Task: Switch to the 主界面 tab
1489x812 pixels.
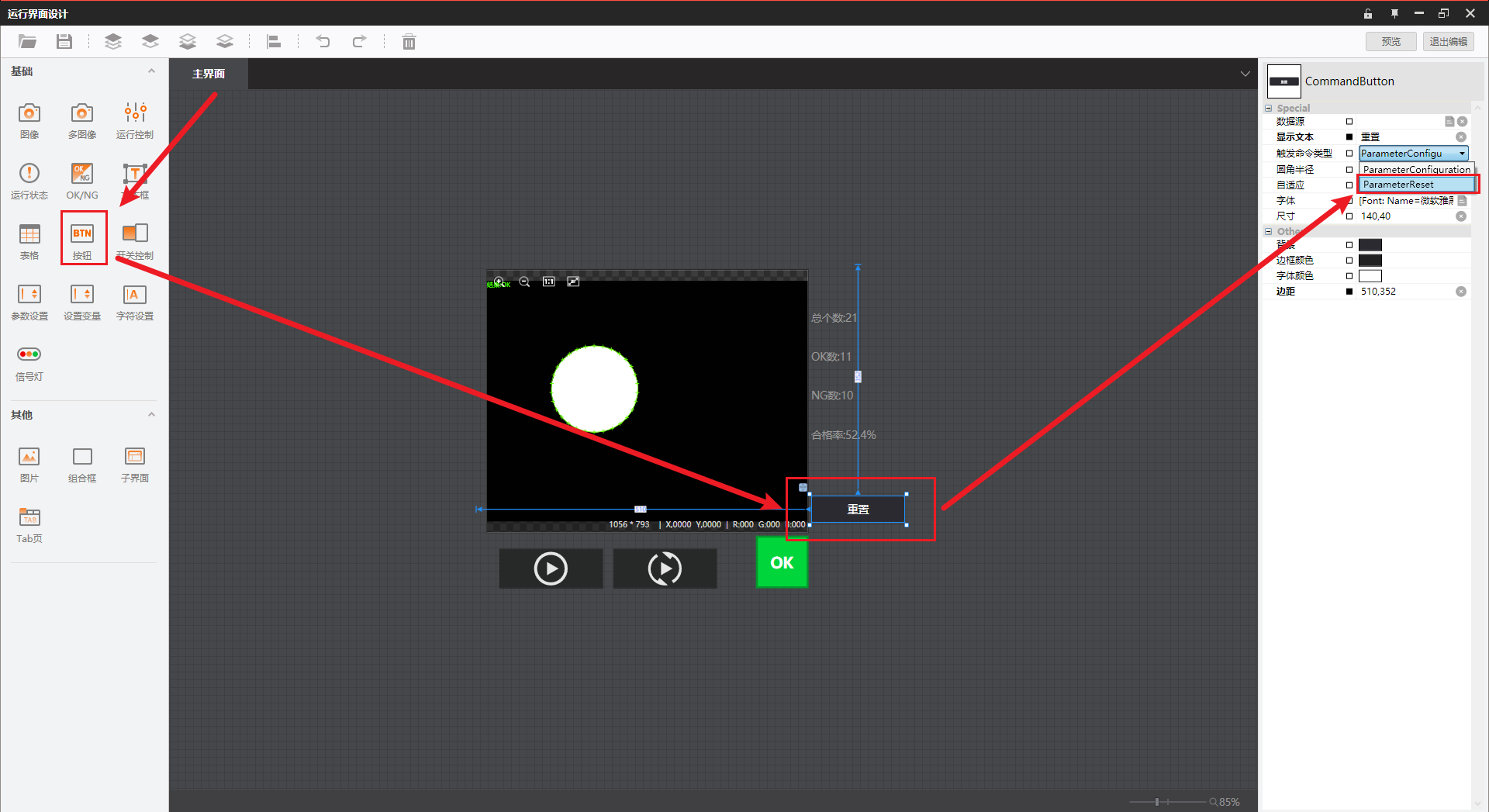Action: coord(209,74)
